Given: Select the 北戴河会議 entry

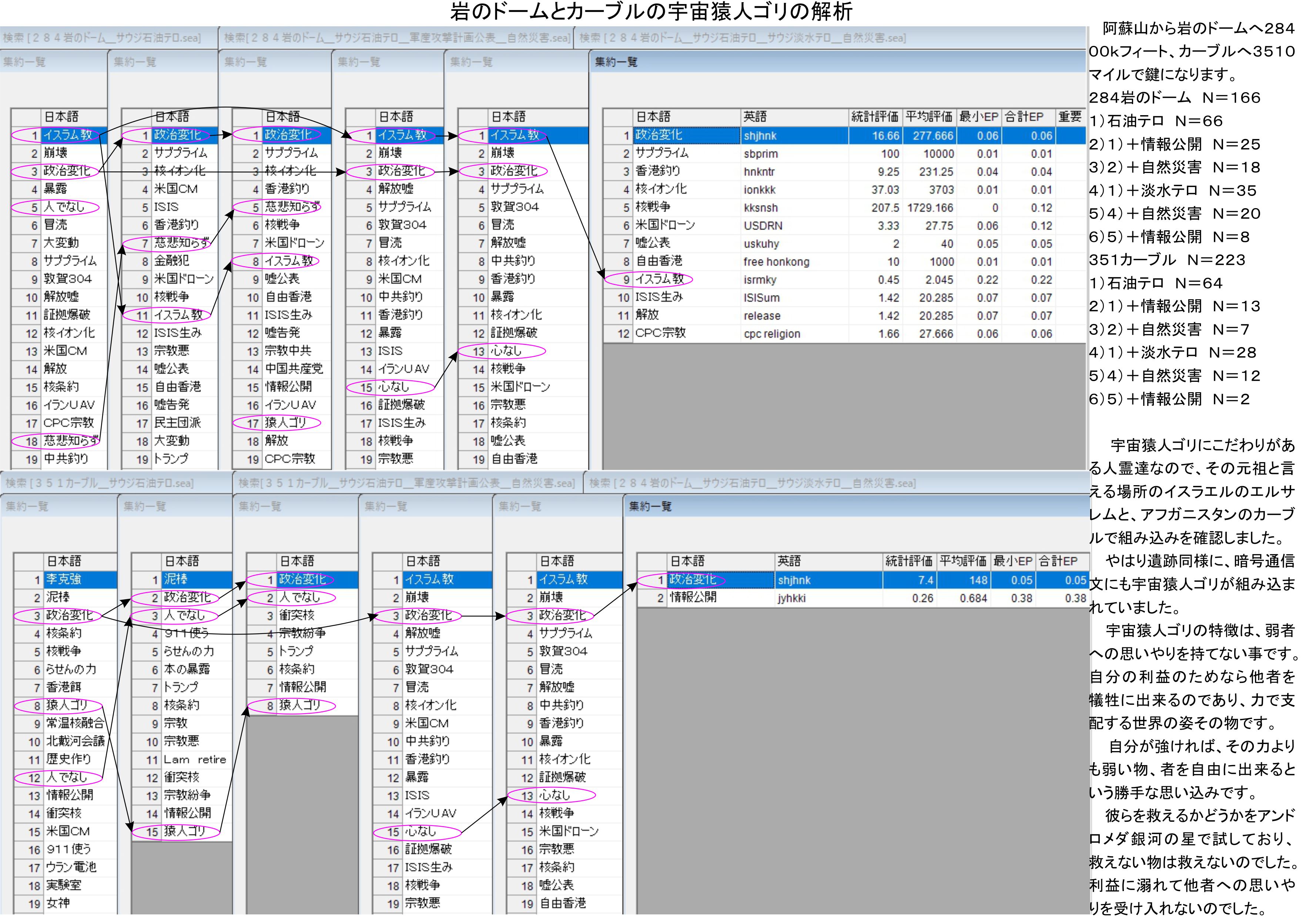Looking at the screenshot, I should pyautogui.click(x=75, y=741).
